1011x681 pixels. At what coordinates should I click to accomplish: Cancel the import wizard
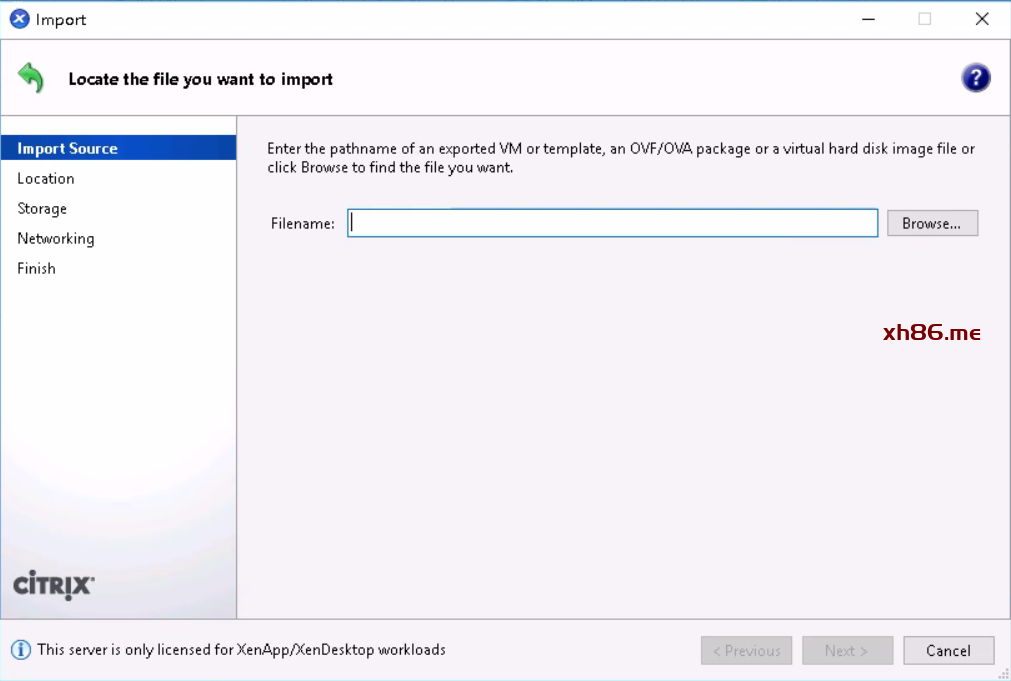tap(948, 650)
